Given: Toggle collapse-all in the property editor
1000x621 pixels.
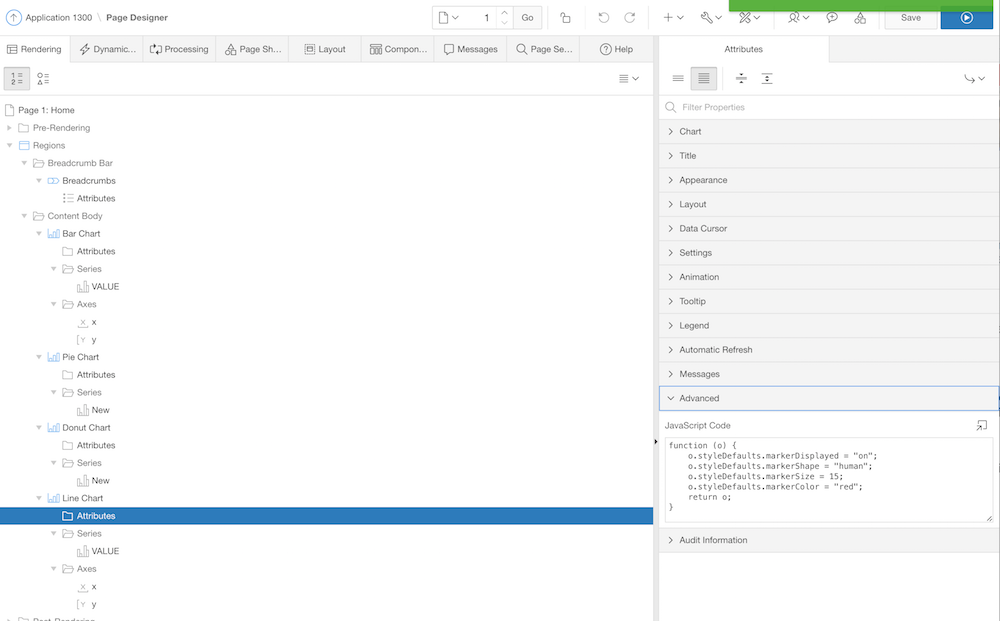Looking at the screenshot, I should 742,78.
